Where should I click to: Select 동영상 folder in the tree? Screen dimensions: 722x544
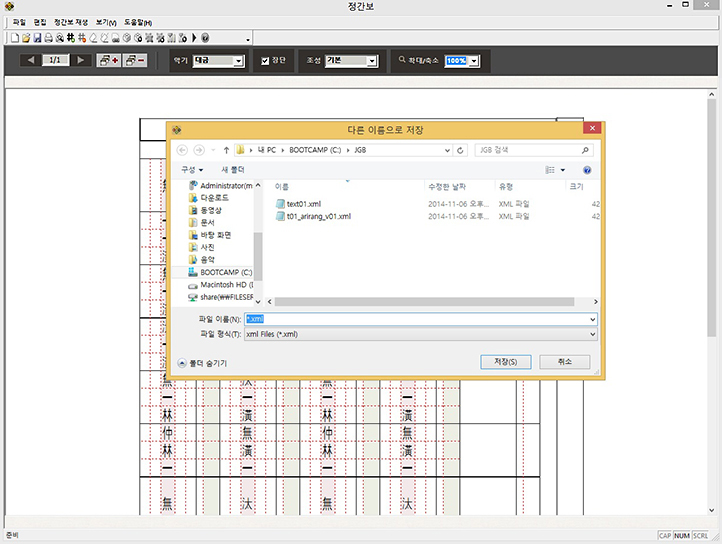[205, 211]
